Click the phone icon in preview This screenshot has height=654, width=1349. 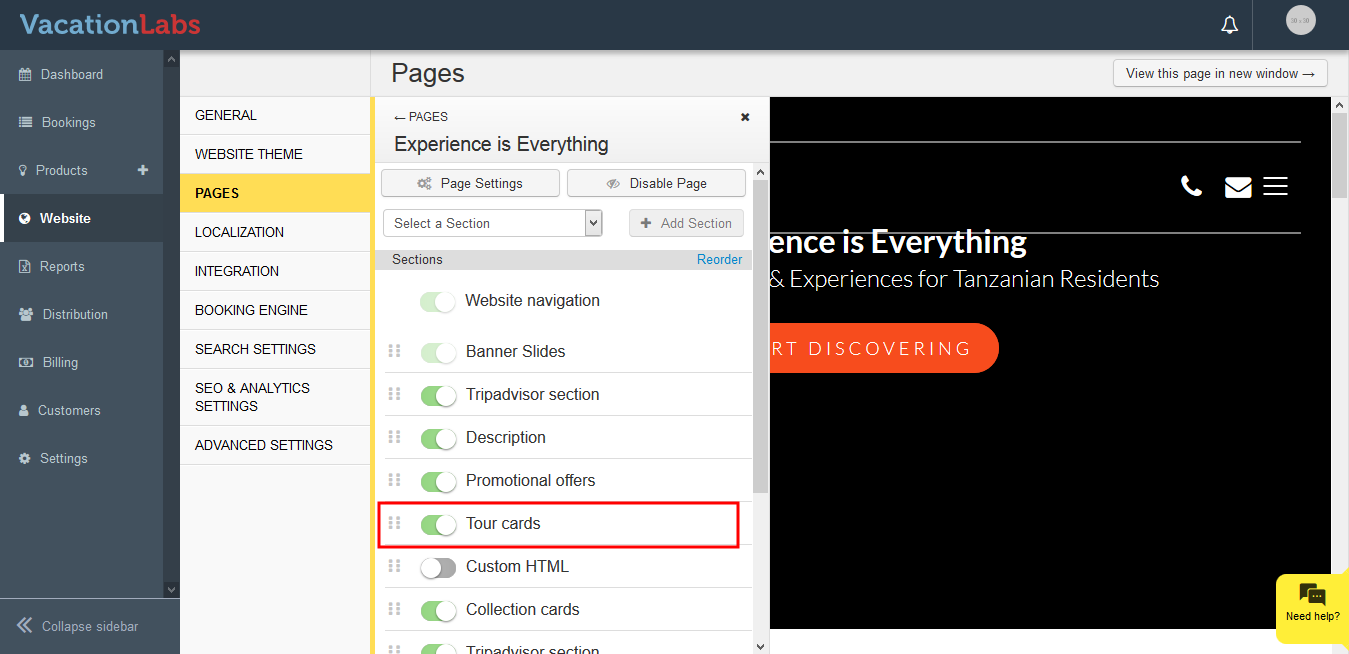tap(1191, 186)
